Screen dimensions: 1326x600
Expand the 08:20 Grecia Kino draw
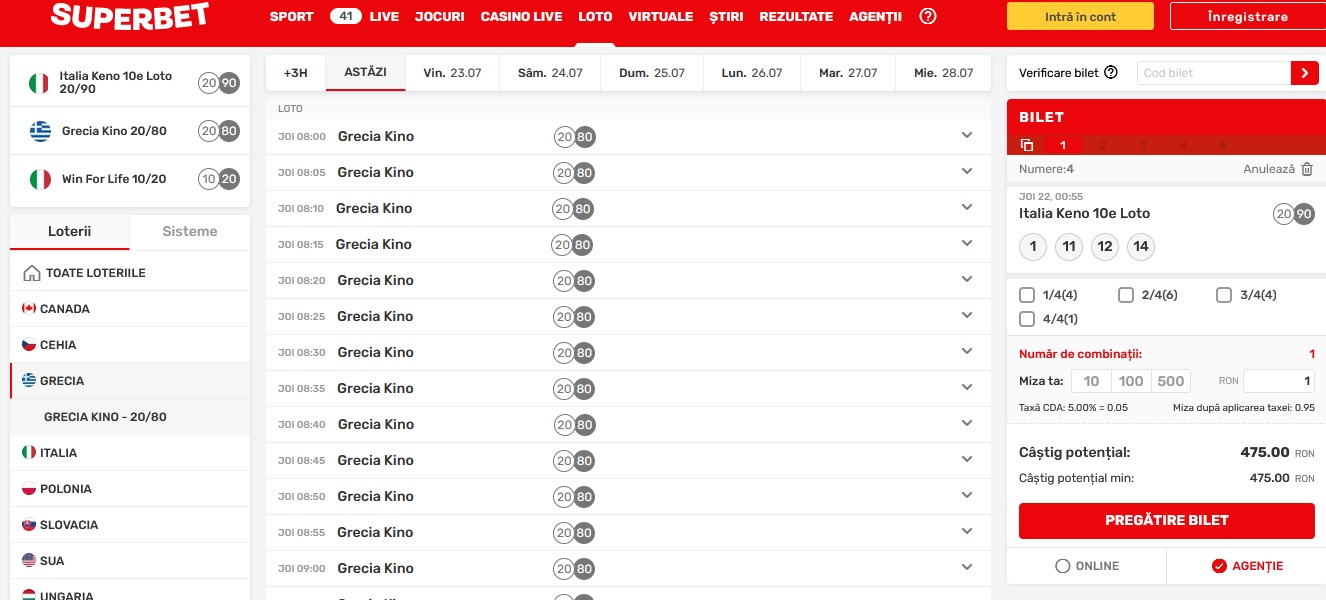pos(967,280)
